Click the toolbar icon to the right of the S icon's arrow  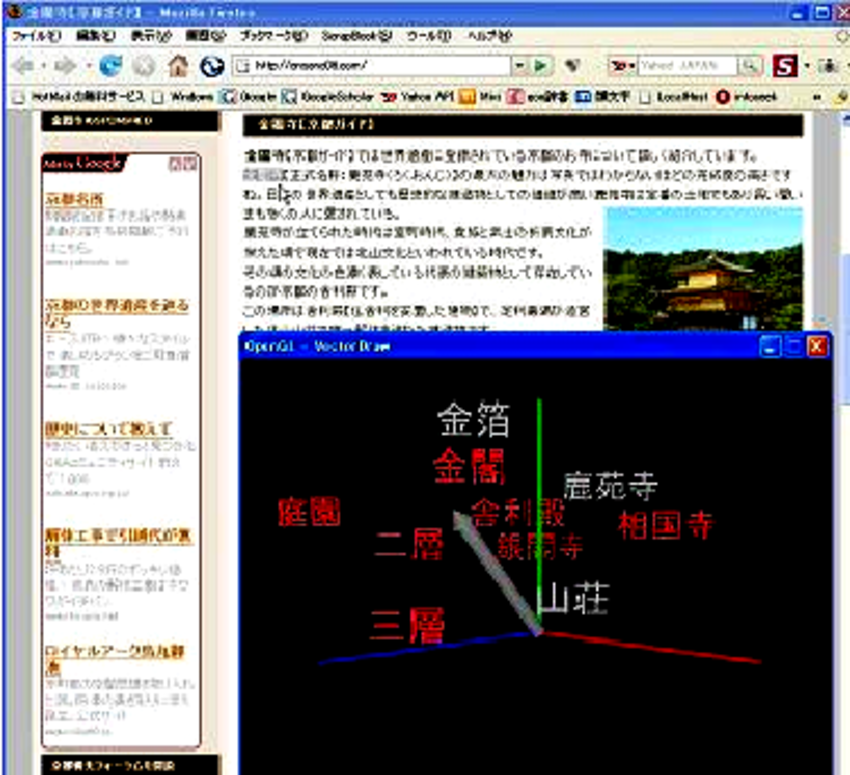[x=828, y=66]
